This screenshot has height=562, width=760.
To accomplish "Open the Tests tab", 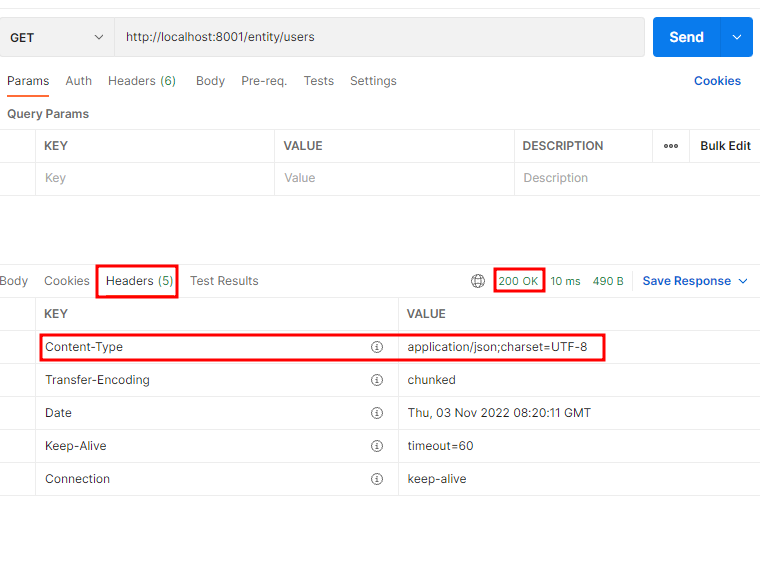I will (x=319, y=81).
